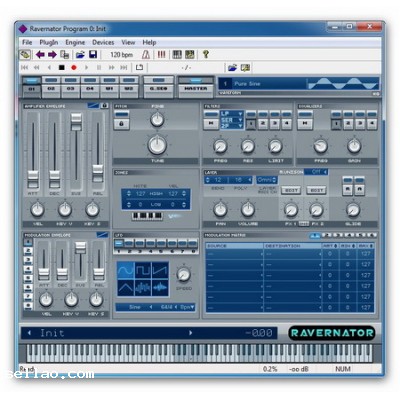This screenshot has width=400, height=400.
Task: Click the amplifier envelope lock icon
Action: pos(104,106)
